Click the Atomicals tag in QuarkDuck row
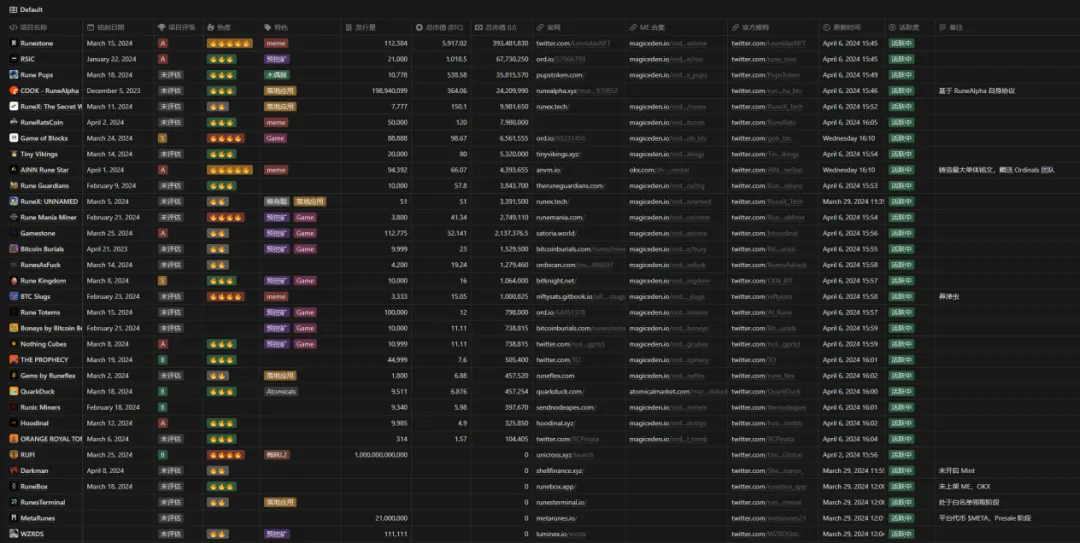The height and width of the screenshot is (543, 1080). [x=281, y=392]
